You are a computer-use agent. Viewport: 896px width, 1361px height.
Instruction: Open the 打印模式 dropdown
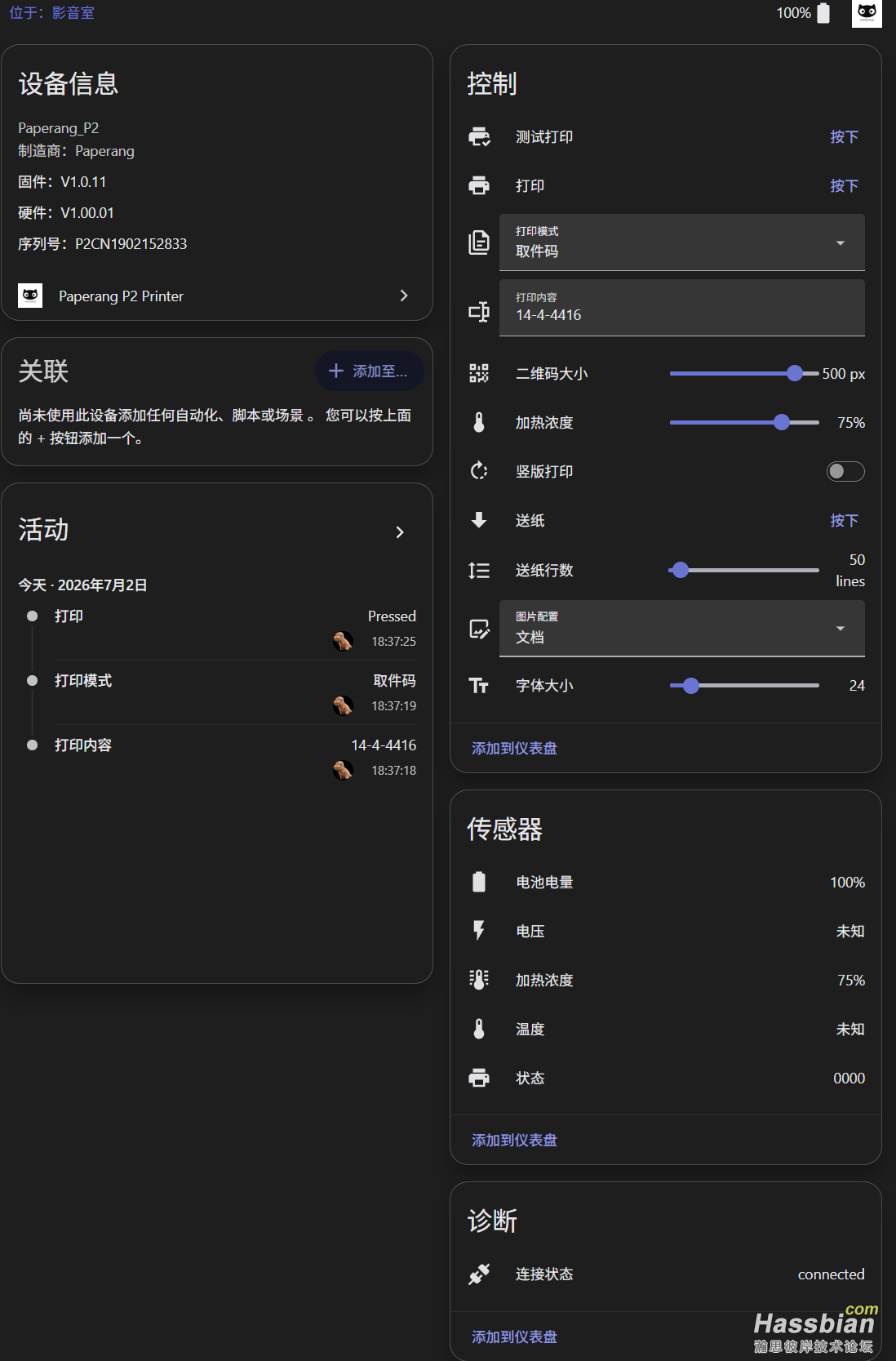pos(682,242)
